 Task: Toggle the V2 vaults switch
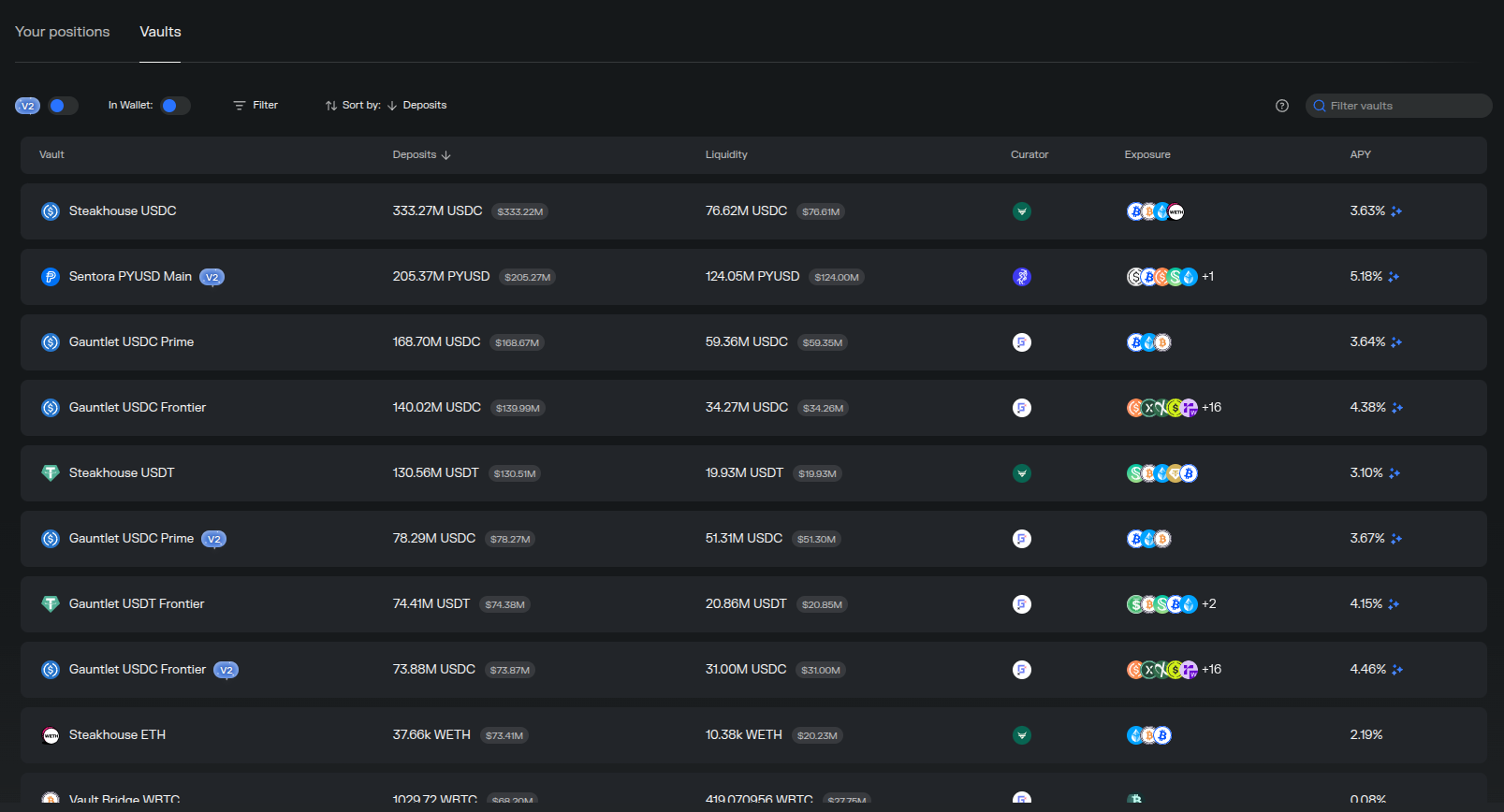point(62,106)
